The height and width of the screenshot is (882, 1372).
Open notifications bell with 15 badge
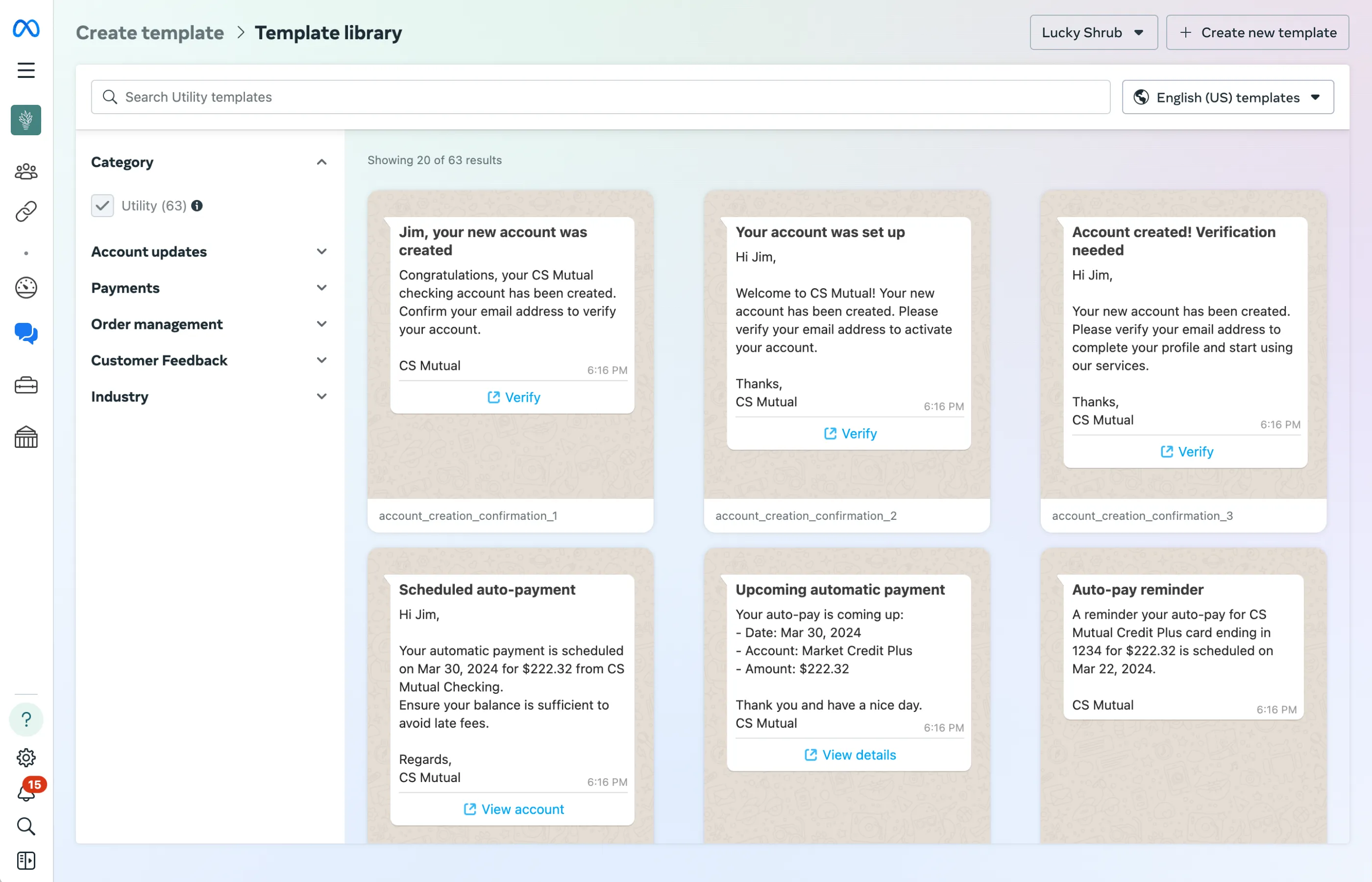26,793
